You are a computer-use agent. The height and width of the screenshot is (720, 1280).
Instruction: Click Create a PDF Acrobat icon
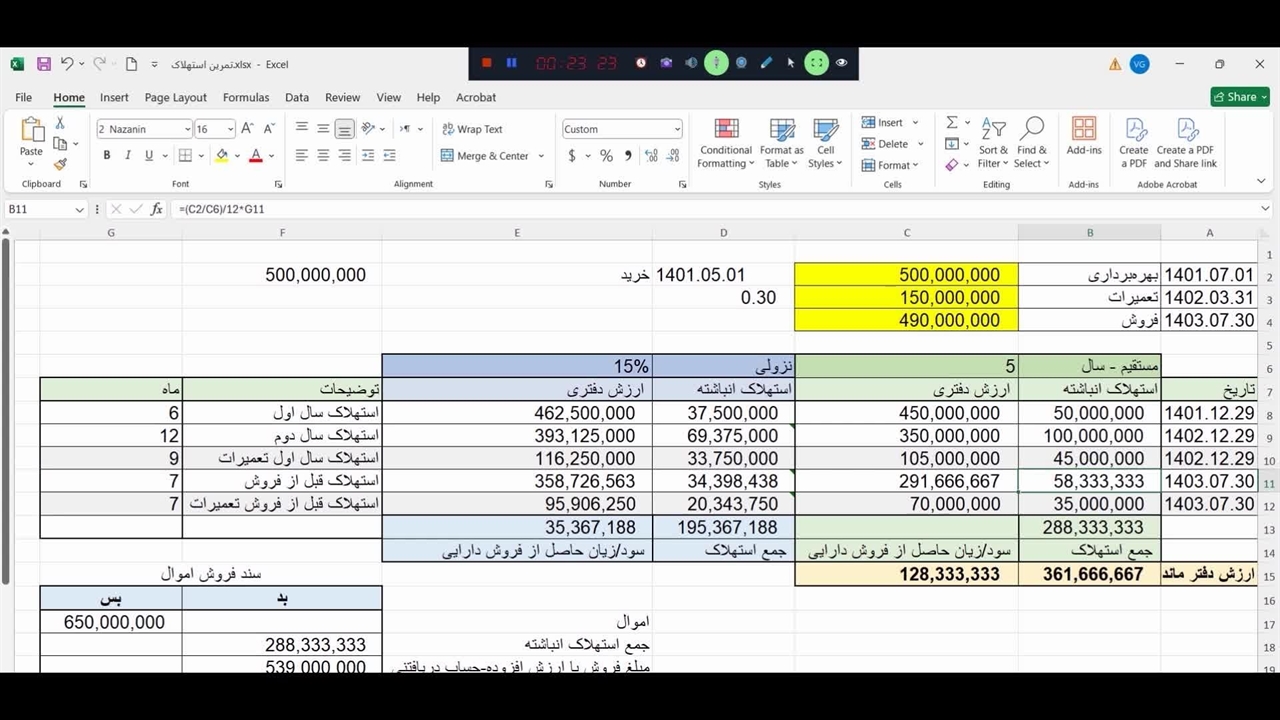point(1134,143)
